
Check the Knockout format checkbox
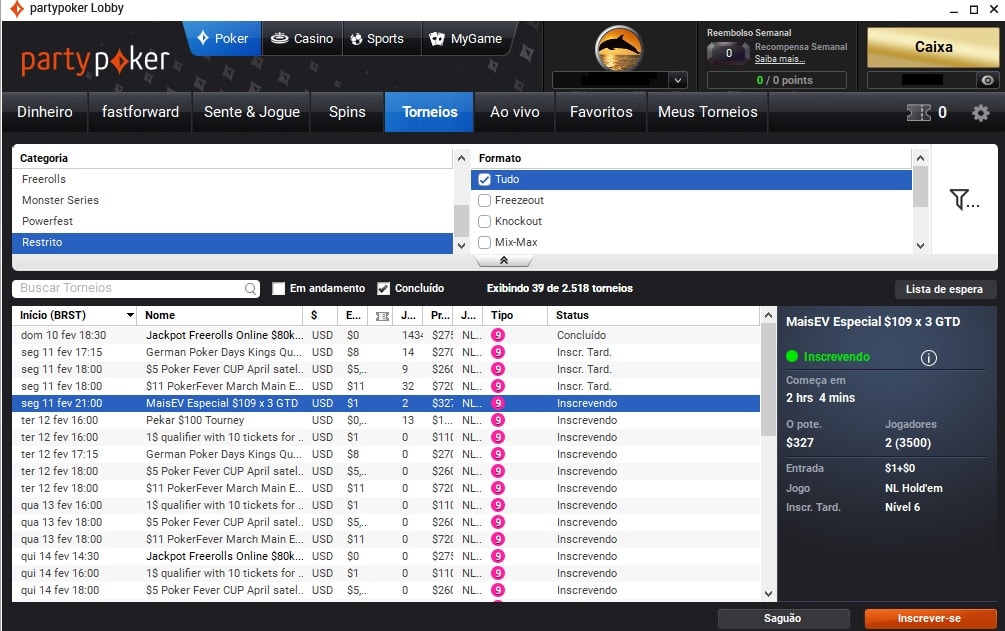tap(485, 221)
